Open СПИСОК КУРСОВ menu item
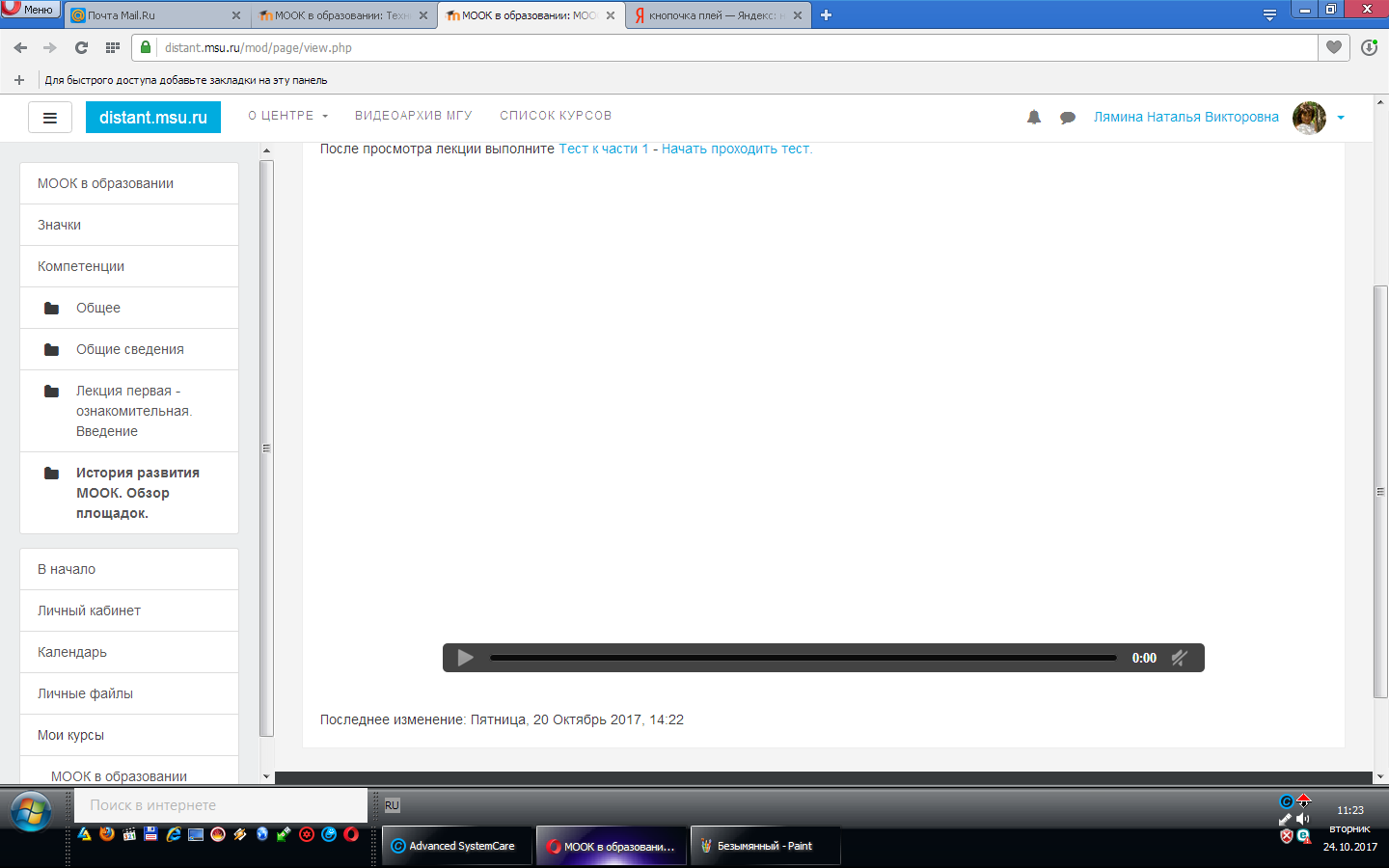Image resolution: width=1389 pixels, height=868 pixels. [556, 116]
